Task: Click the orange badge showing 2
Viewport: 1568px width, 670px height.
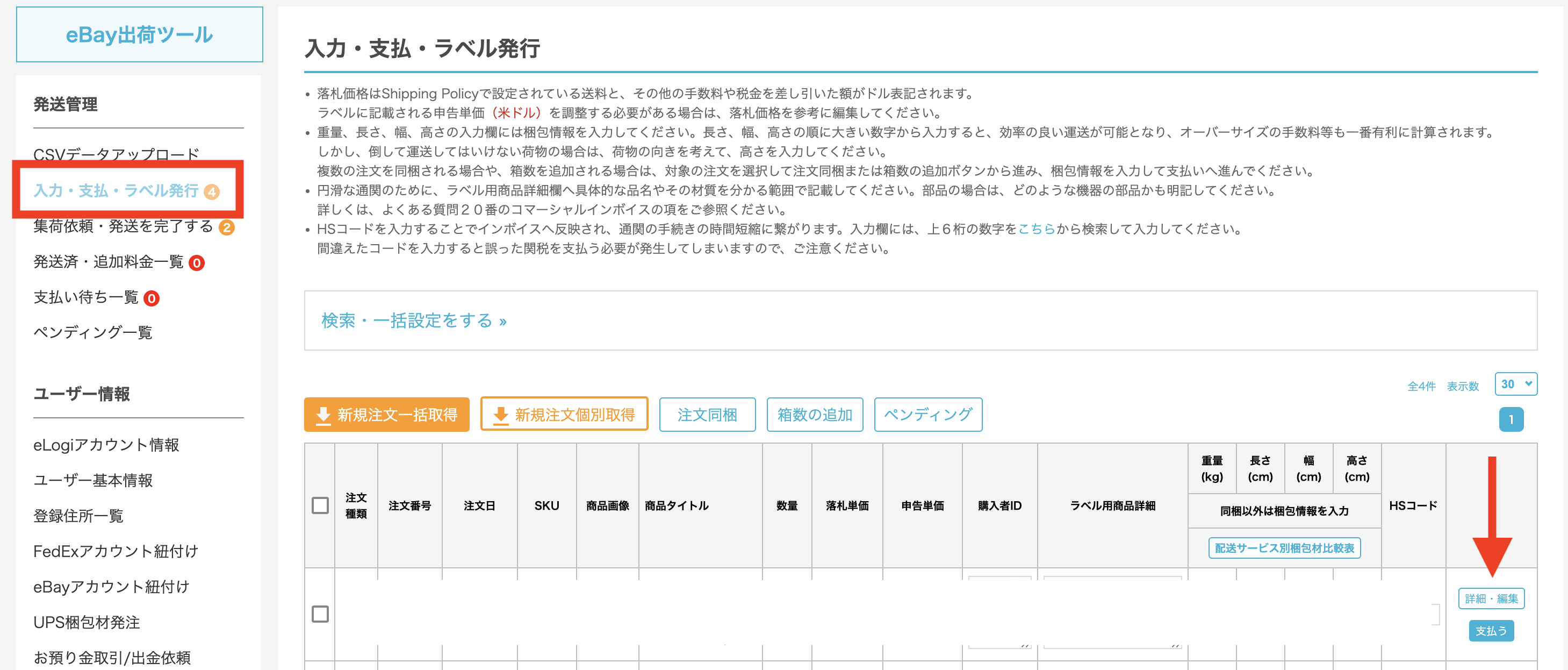Action: tap(226, 227)
